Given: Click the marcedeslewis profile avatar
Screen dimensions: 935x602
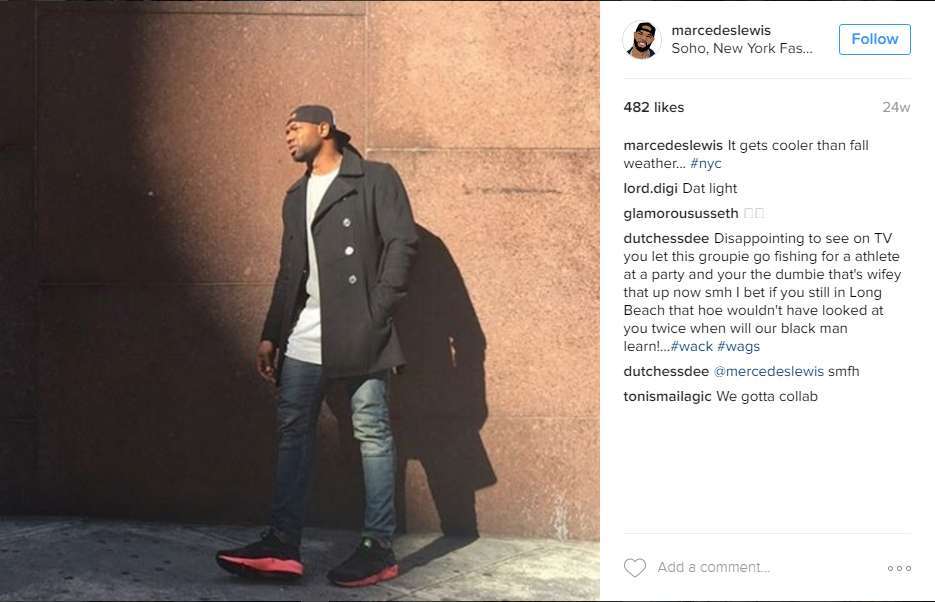Looking at the screenshot, I should point(642,39).
